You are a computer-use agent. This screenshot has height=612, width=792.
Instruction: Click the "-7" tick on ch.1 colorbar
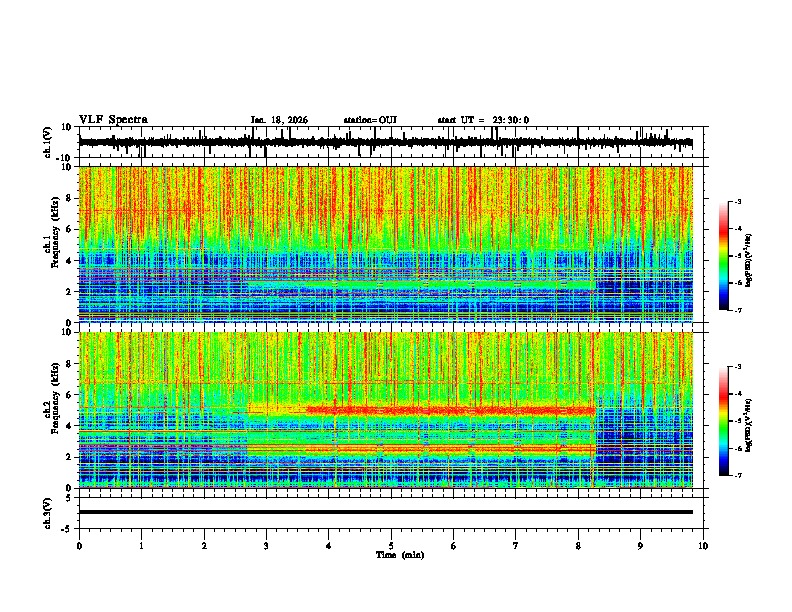pyautogui.click(x=738, y=310)
